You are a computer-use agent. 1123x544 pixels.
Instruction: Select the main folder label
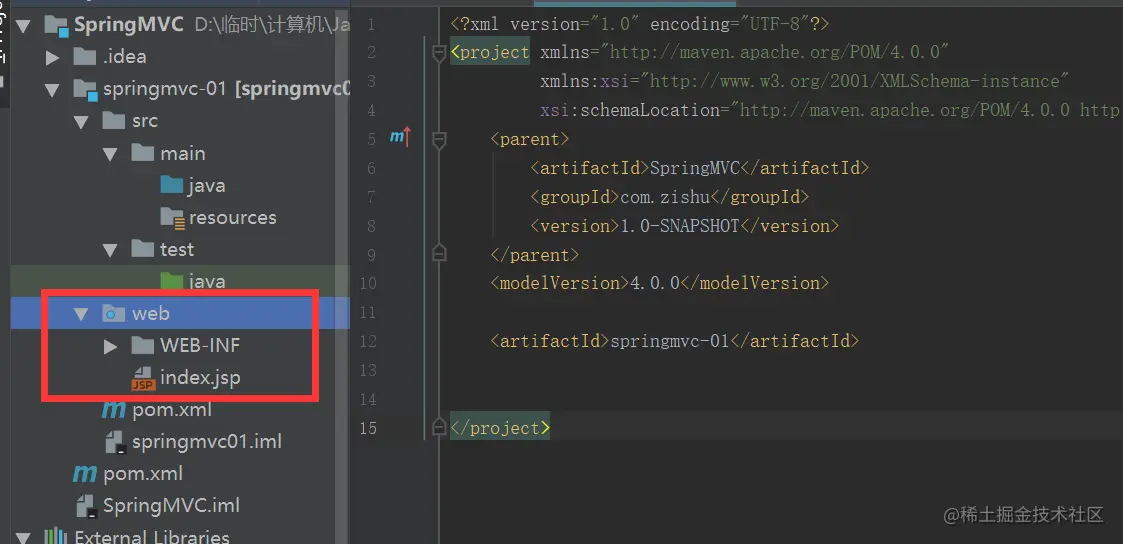tap(183, 153)
